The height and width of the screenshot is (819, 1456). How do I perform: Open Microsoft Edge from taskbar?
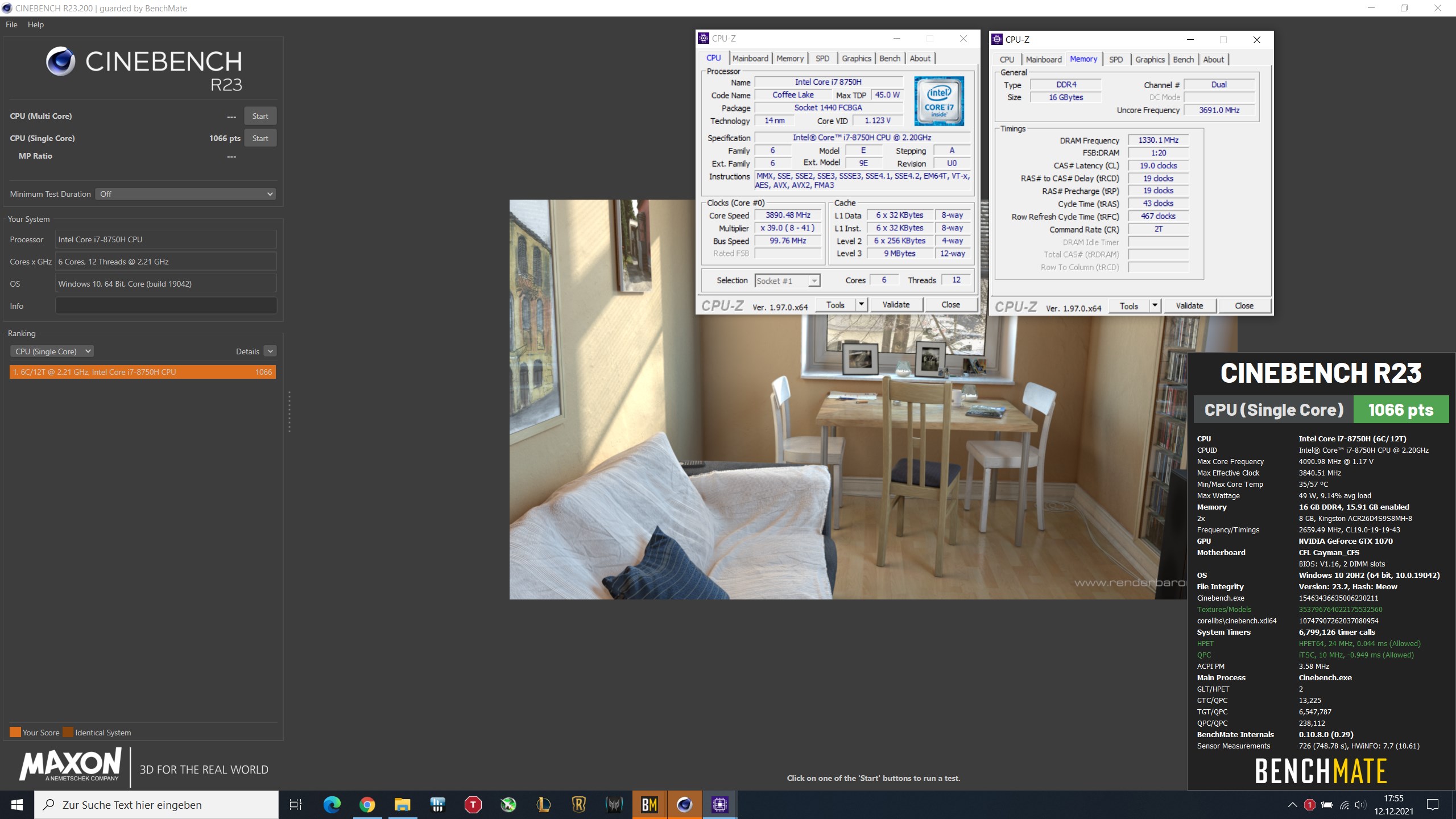tap(332, 805)
